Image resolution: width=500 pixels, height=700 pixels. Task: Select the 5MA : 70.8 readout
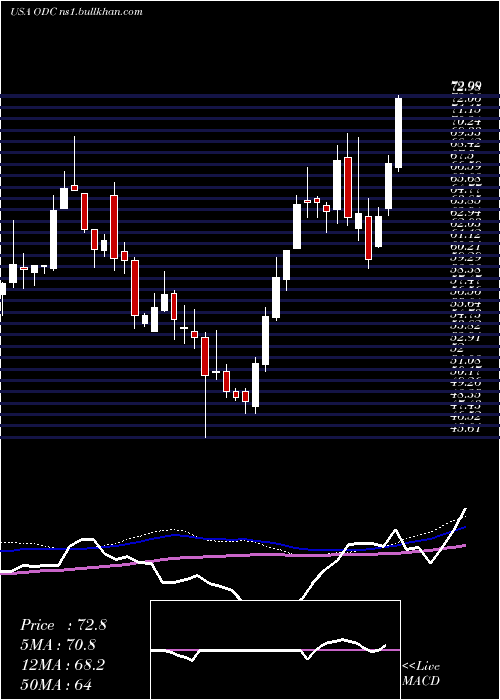coord(58,645)
